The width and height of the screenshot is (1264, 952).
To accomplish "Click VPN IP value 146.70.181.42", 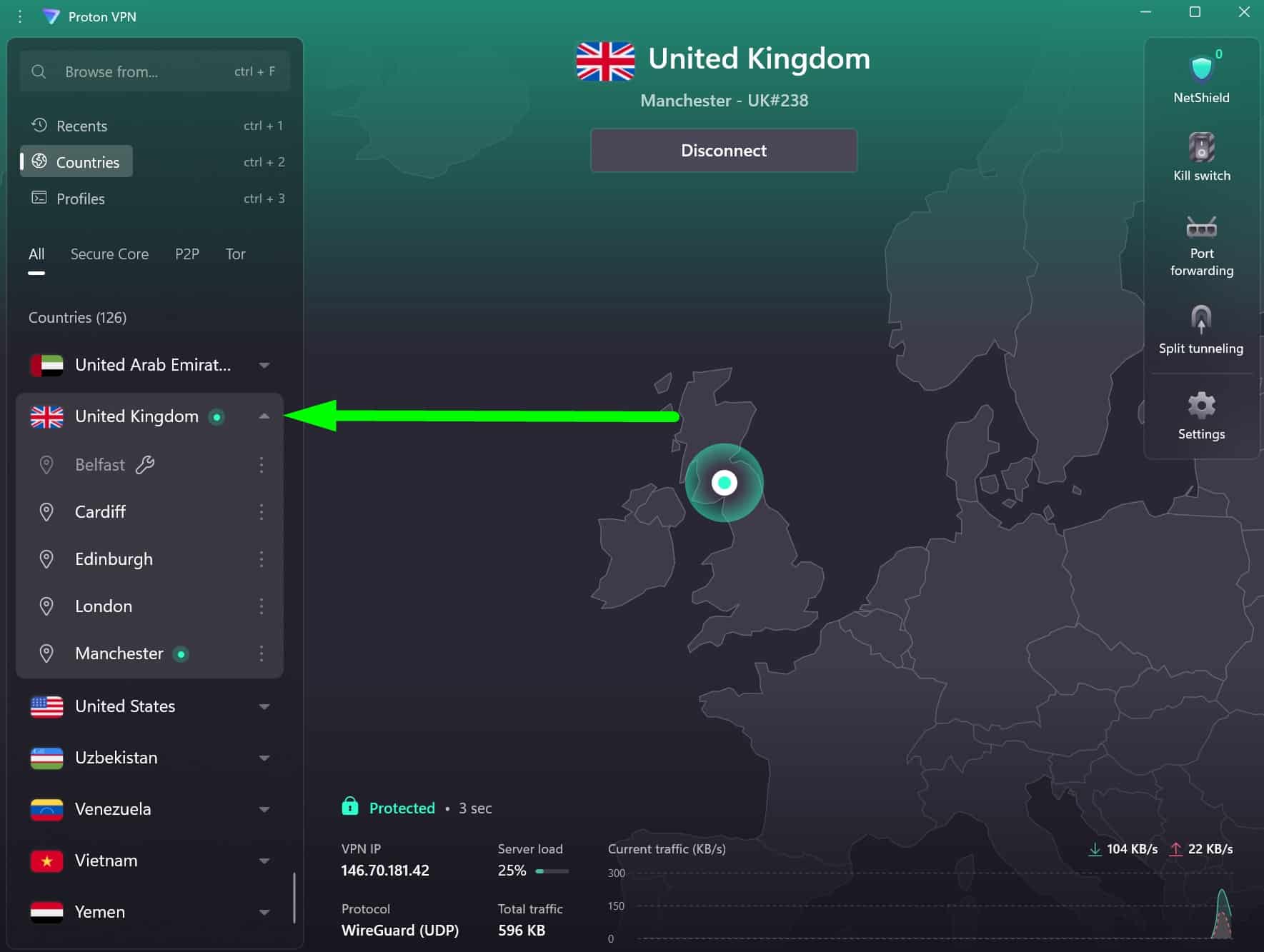I will 385,871.
